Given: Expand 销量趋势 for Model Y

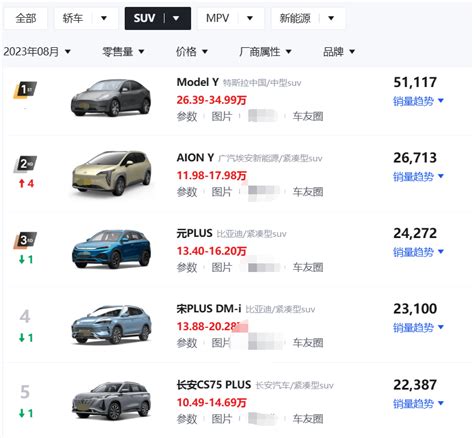Looking at the screenshot, I should tap(418, 101).
